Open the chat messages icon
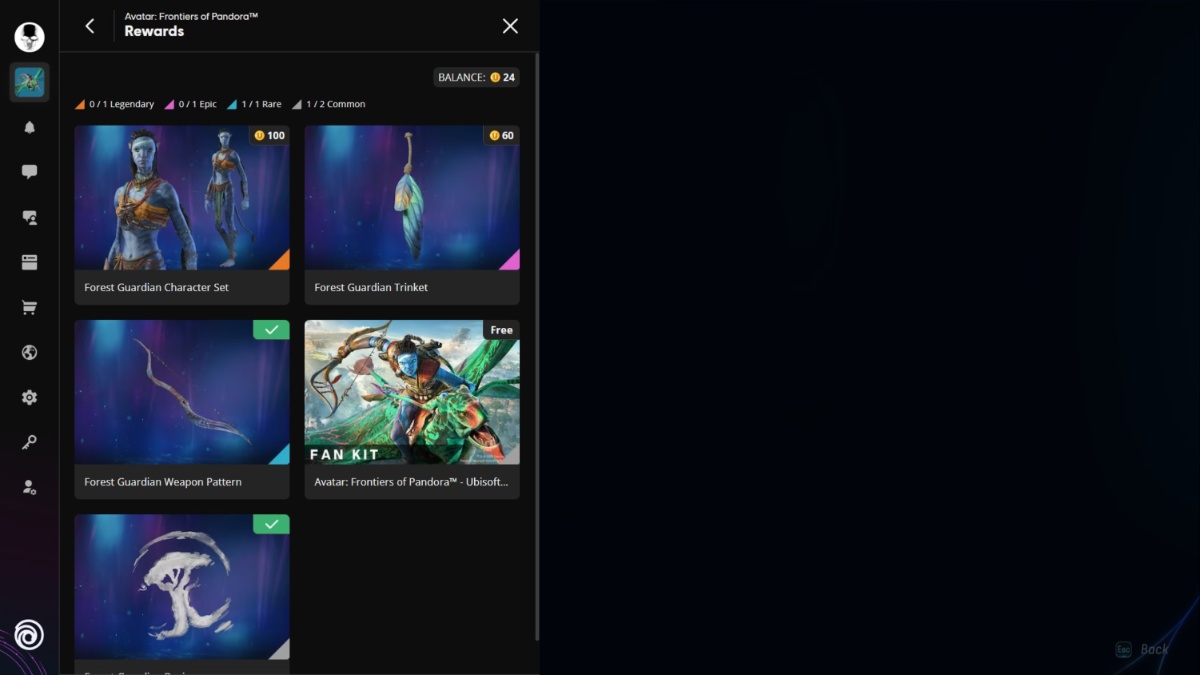 tap(29, 172)
